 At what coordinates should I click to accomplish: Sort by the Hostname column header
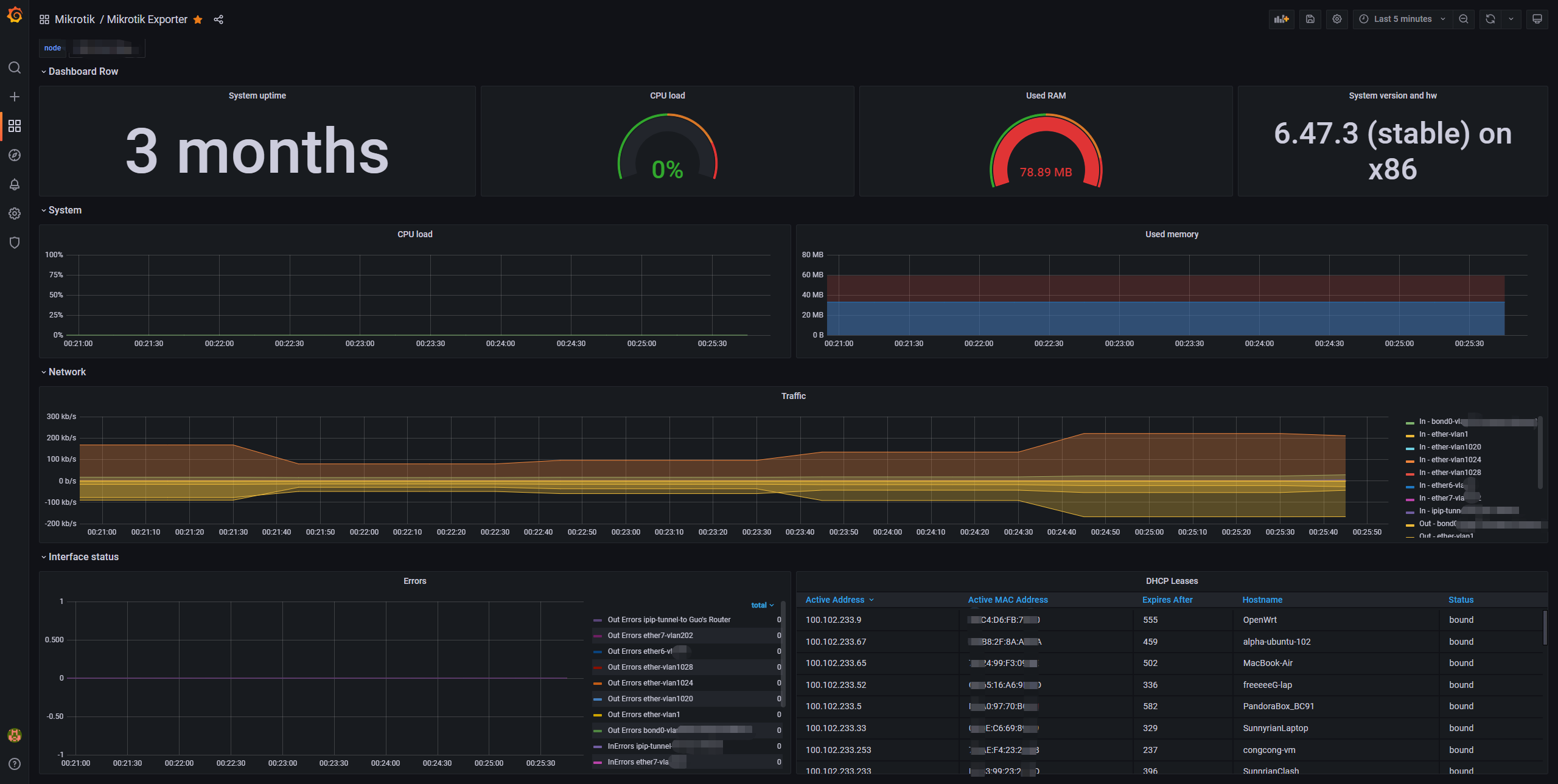point(1262,600)
